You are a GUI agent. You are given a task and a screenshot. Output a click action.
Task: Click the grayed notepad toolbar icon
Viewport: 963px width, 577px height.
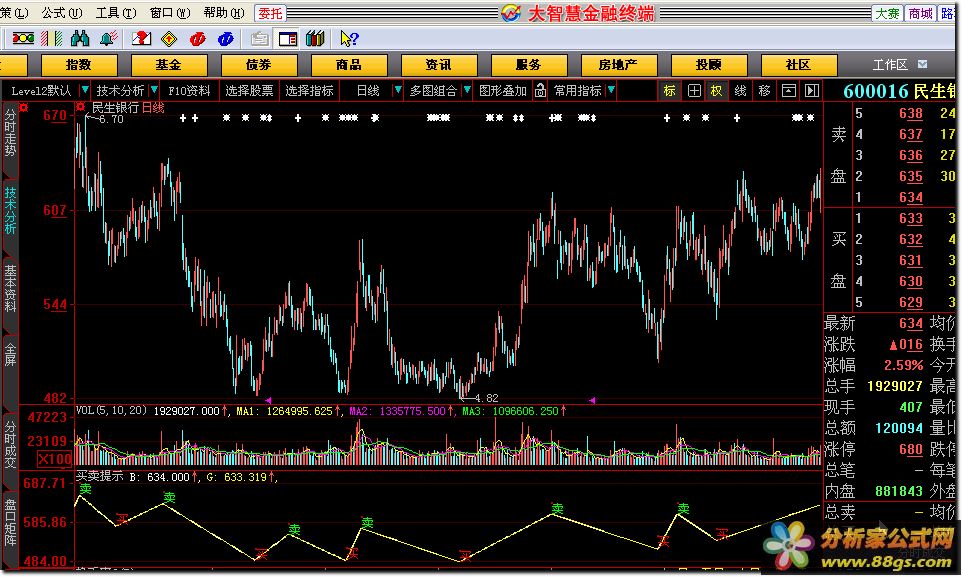coord(260,39)
